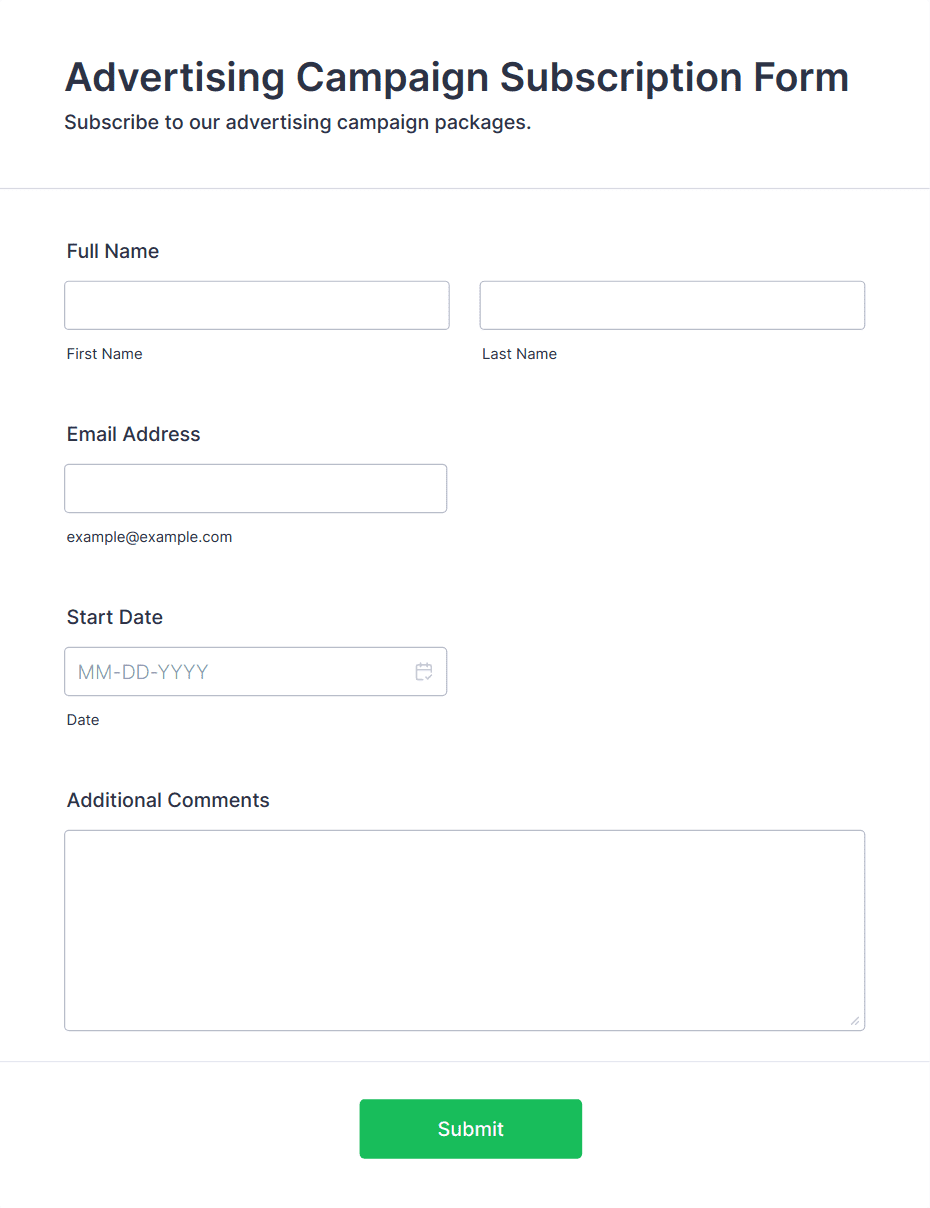Open the calendar date picker icon
Image resolution: width=930 pixels, height=1208 pixels.
(424, 672)
